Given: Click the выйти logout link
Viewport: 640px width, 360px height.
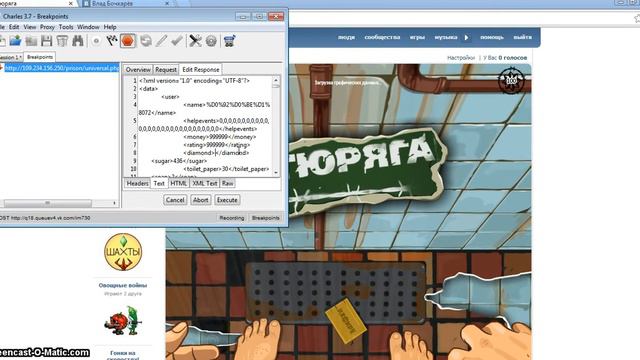Looking at the screenshot, I should pos(522,37).
